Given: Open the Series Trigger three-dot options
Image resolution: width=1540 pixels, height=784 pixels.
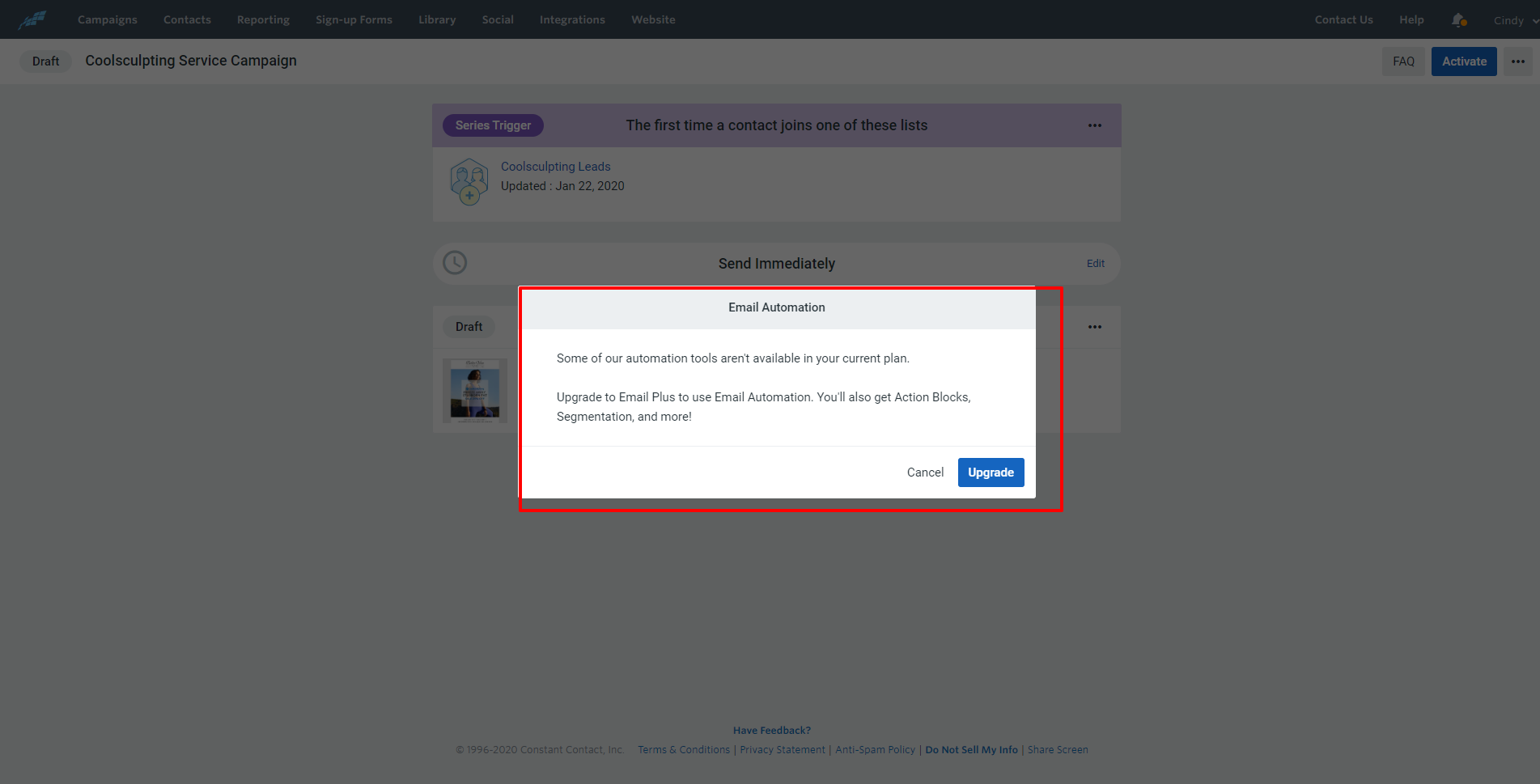Looking at the screenshot, I should [x=1095, y=125].
